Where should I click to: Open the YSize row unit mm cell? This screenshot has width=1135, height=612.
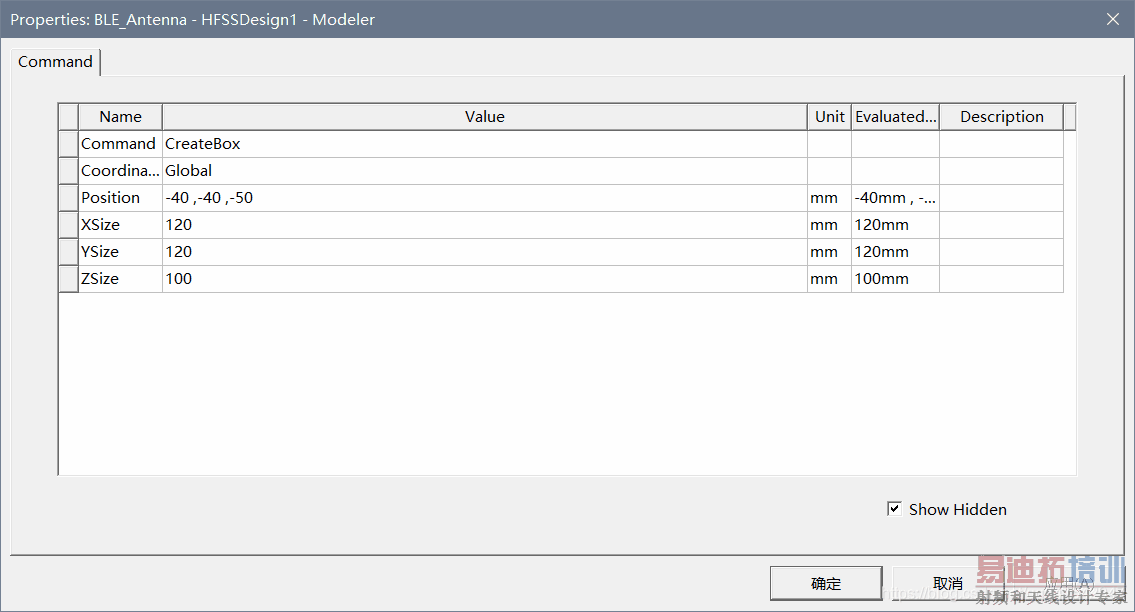point(830,251)
